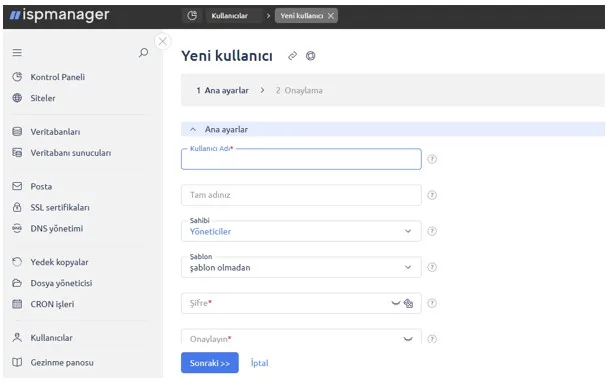The height and width of the screenshot is (382, 607).
Task: Toggle visibility in Onaylayın field
Action: point(408,339)
